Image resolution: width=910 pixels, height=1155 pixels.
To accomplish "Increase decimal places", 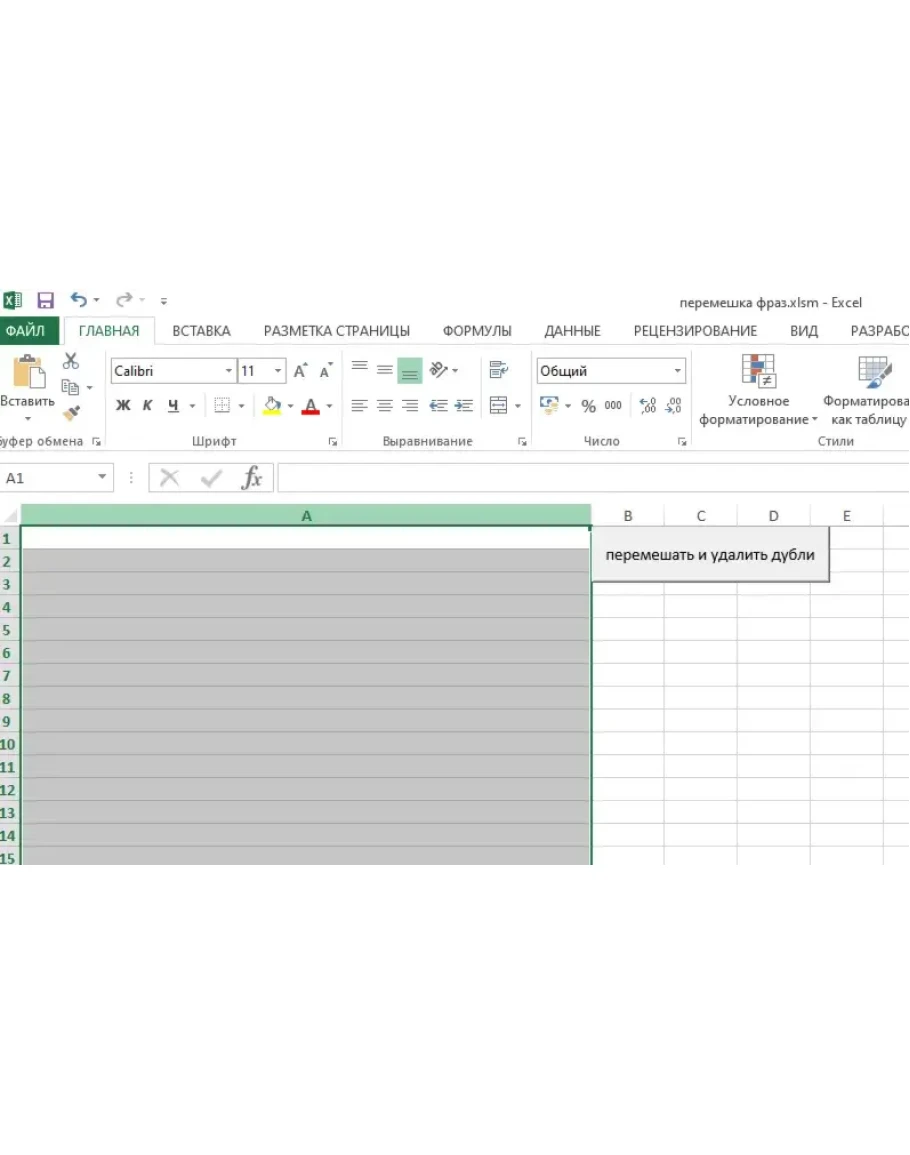I will tap(648, 405).
